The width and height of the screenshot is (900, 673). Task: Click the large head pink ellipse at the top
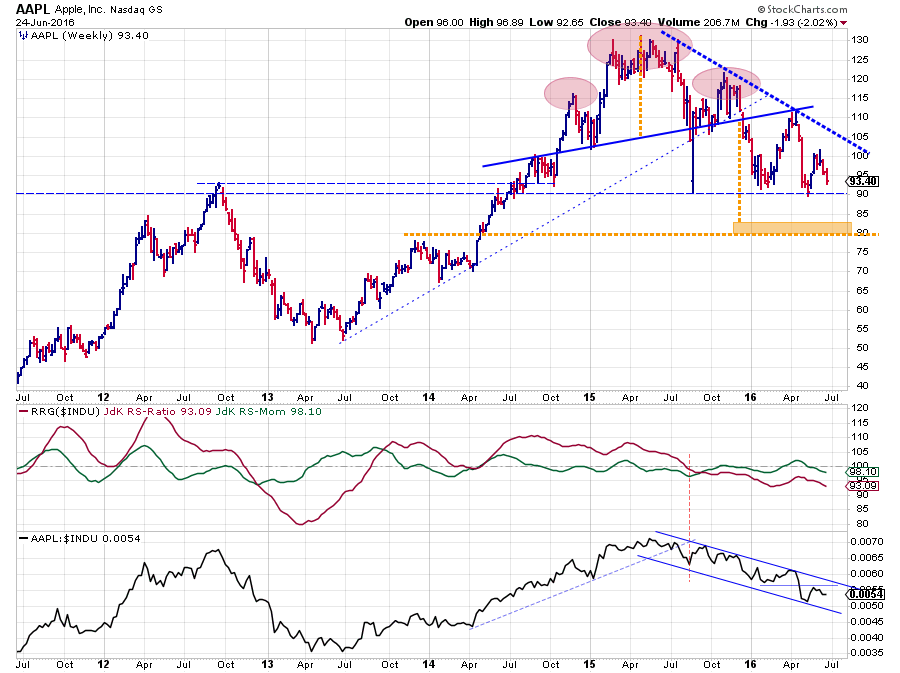pyautogui.click(x=639, y=46)
